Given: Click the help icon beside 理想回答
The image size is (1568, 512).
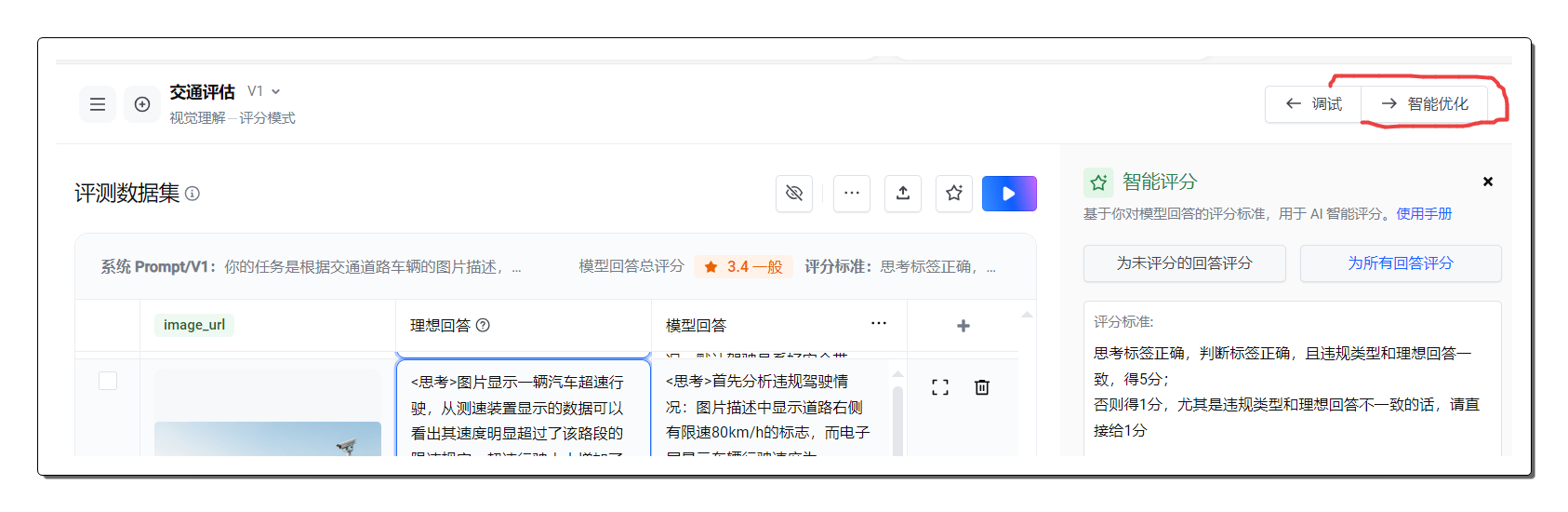Looking at the screenshot, I should (x=483, y=325).
